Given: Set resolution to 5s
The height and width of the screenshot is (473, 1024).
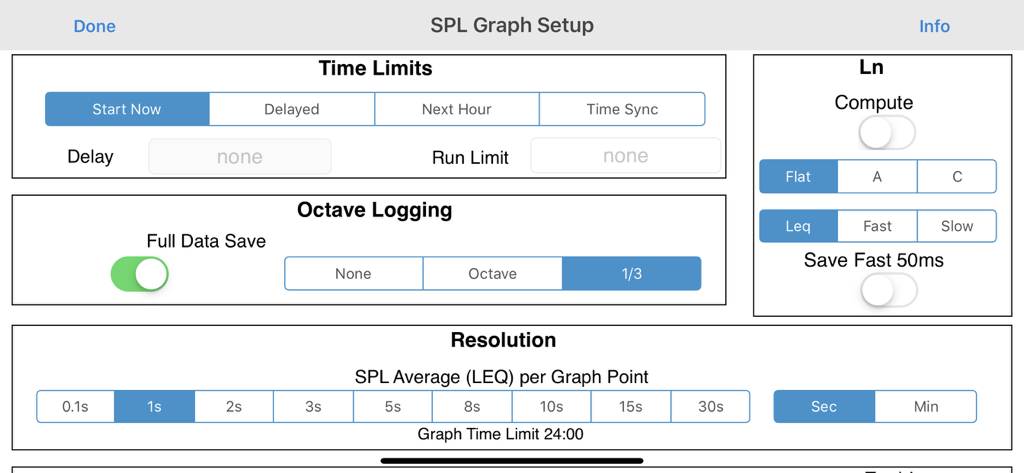Looking at the screenshot, I should [x=392, y=406].
